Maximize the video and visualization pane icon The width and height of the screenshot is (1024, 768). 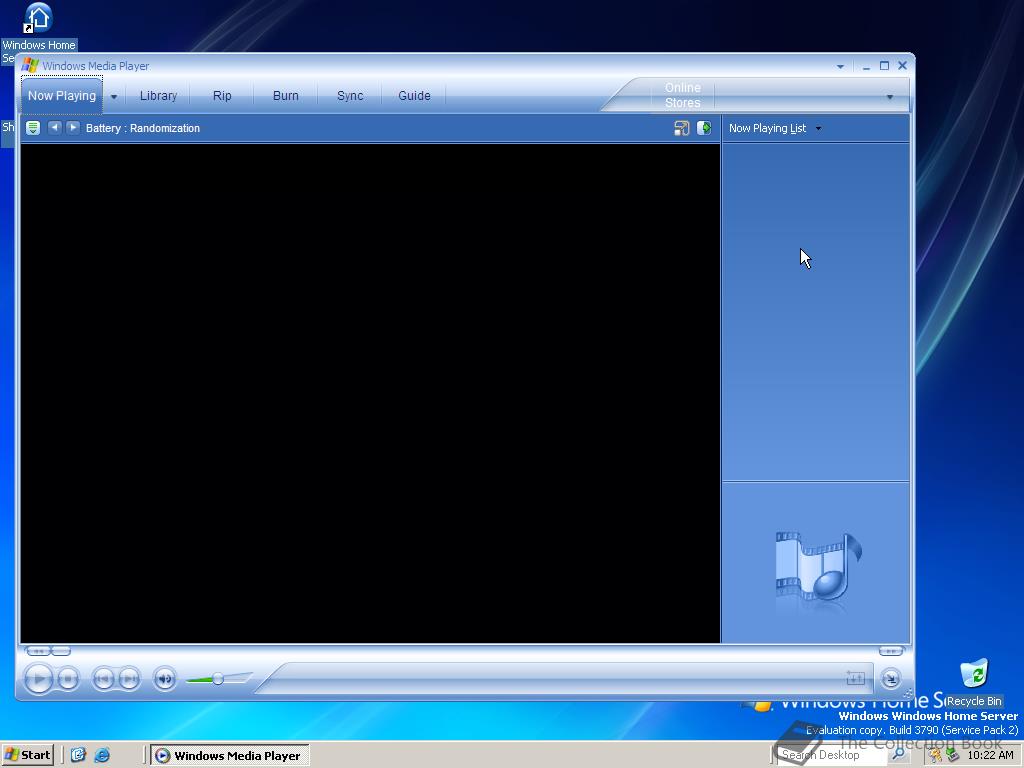pos(681,128)
